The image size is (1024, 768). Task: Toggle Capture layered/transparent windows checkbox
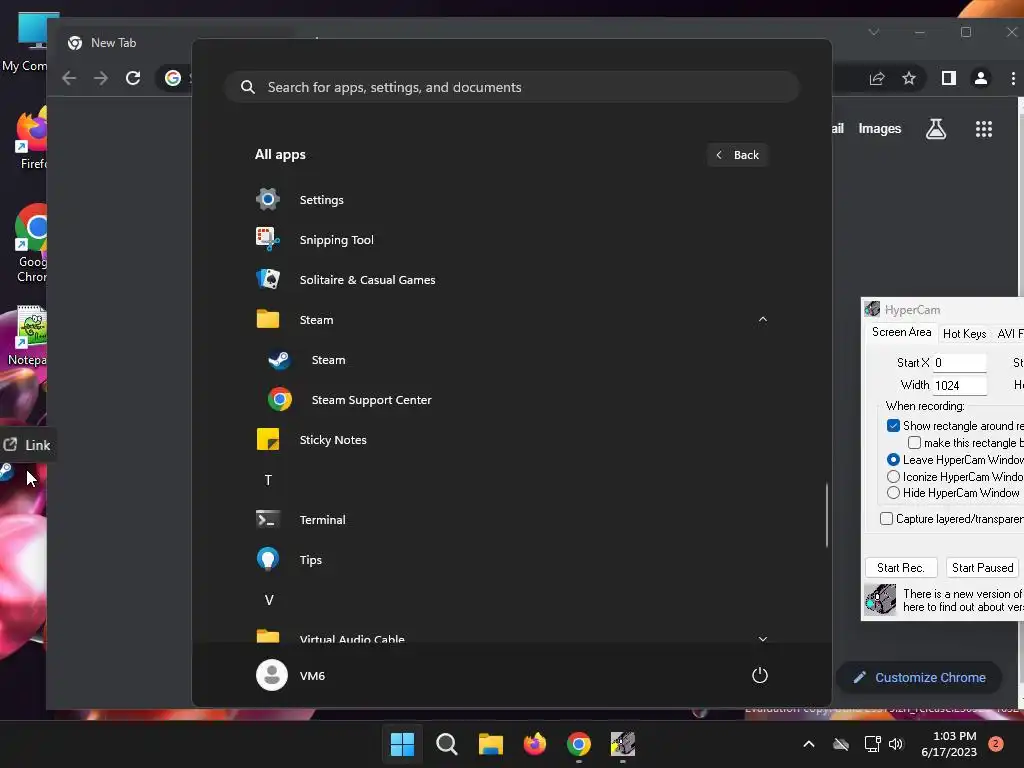[x=886, y=519]
